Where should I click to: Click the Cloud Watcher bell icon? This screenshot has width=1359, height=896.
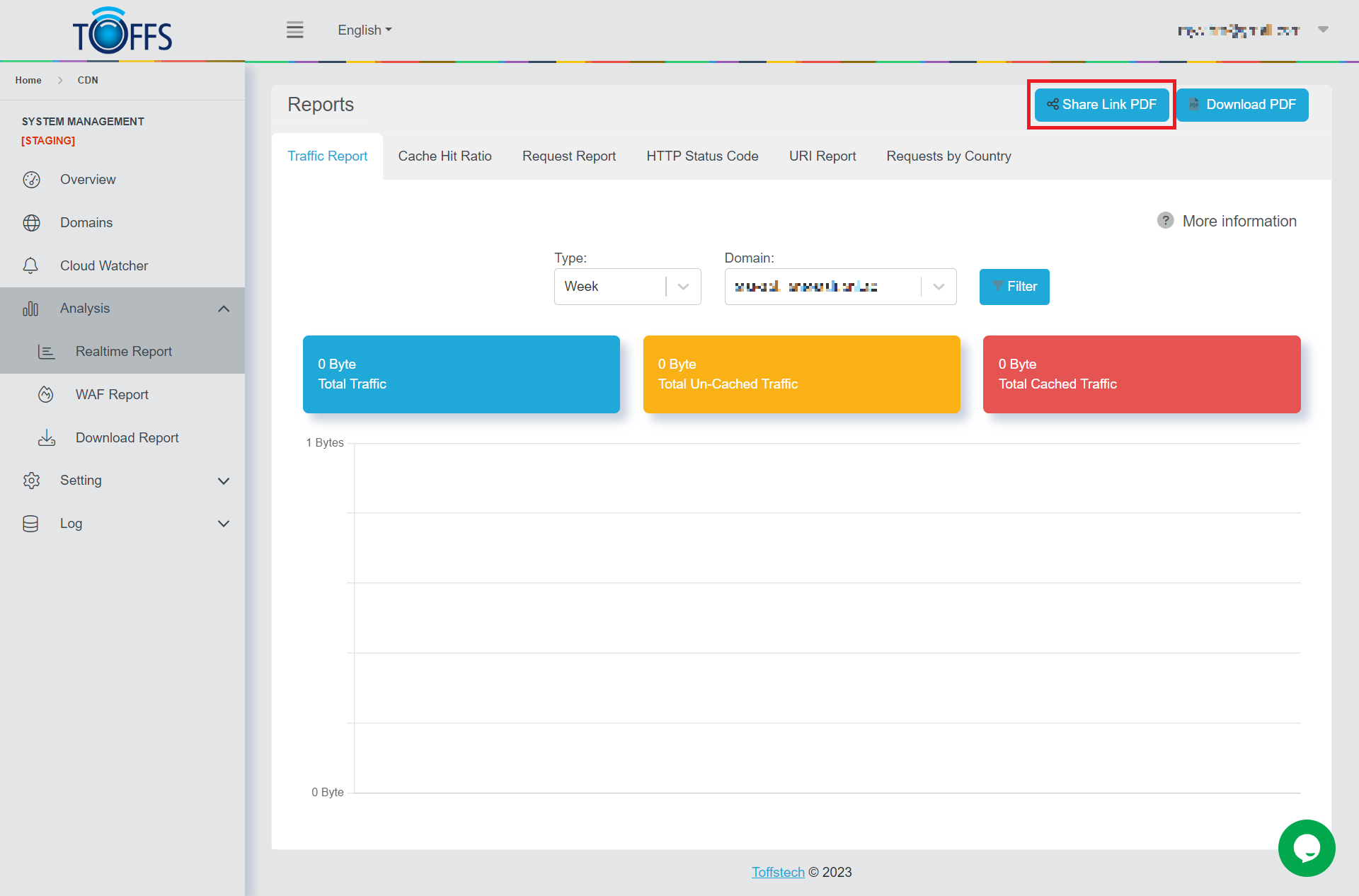30,266
